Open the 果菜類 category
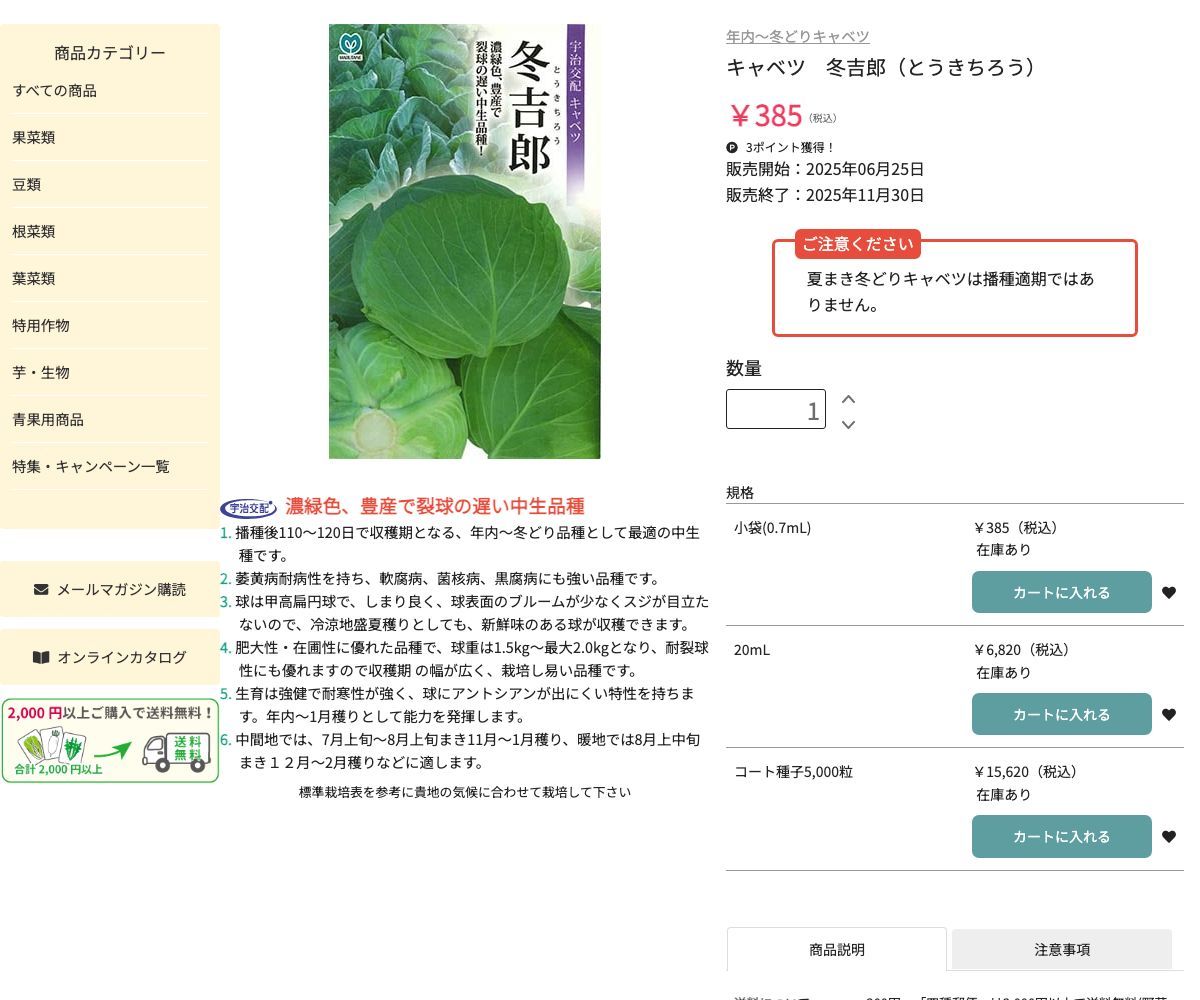Screen dimensions: 1200x1000 (34, 138)
